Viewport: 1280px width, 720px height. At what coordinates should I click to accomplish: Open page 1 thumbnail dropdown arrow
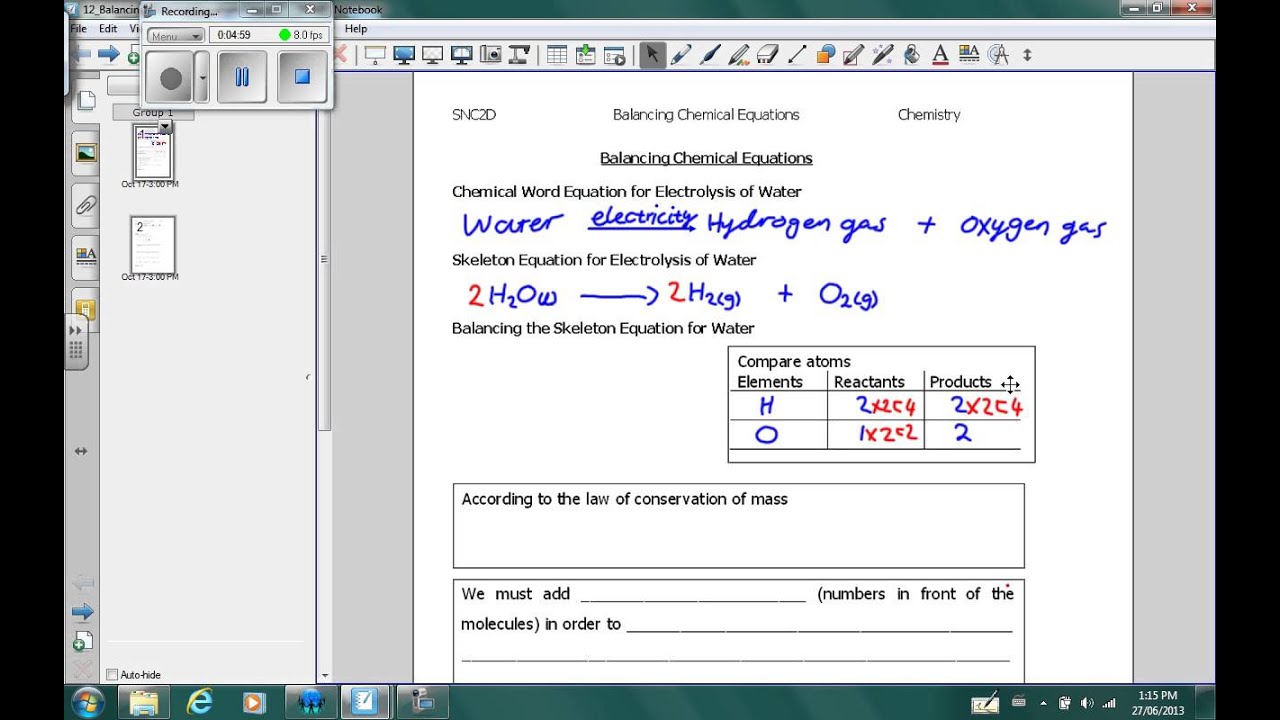click(x=166, y=128)
